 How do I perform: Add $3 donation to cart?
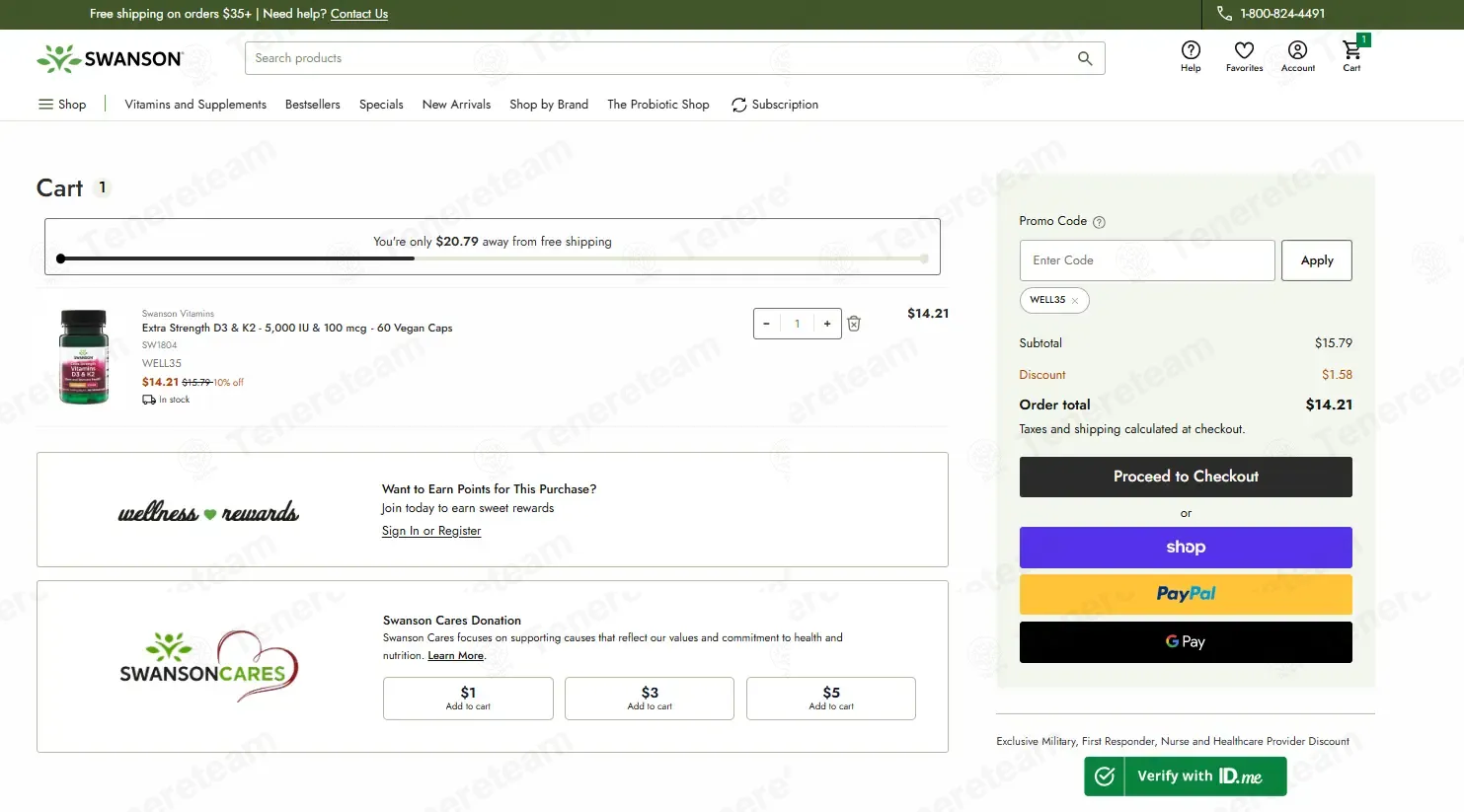pos(650,699)
